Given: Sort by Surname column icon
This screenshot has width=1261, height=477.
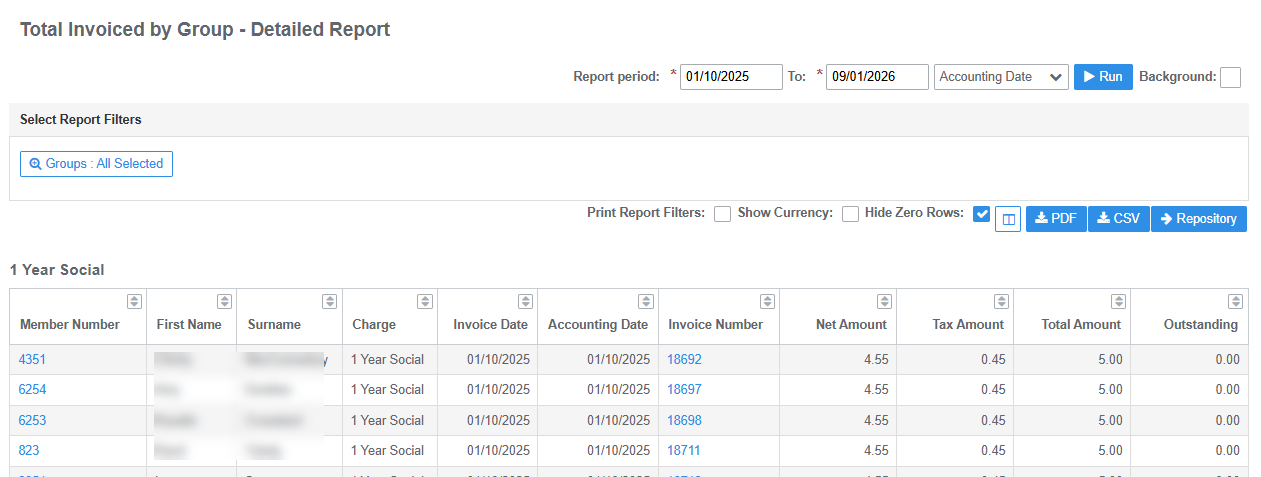Looking at the screenshot, I should click(329, 301).
